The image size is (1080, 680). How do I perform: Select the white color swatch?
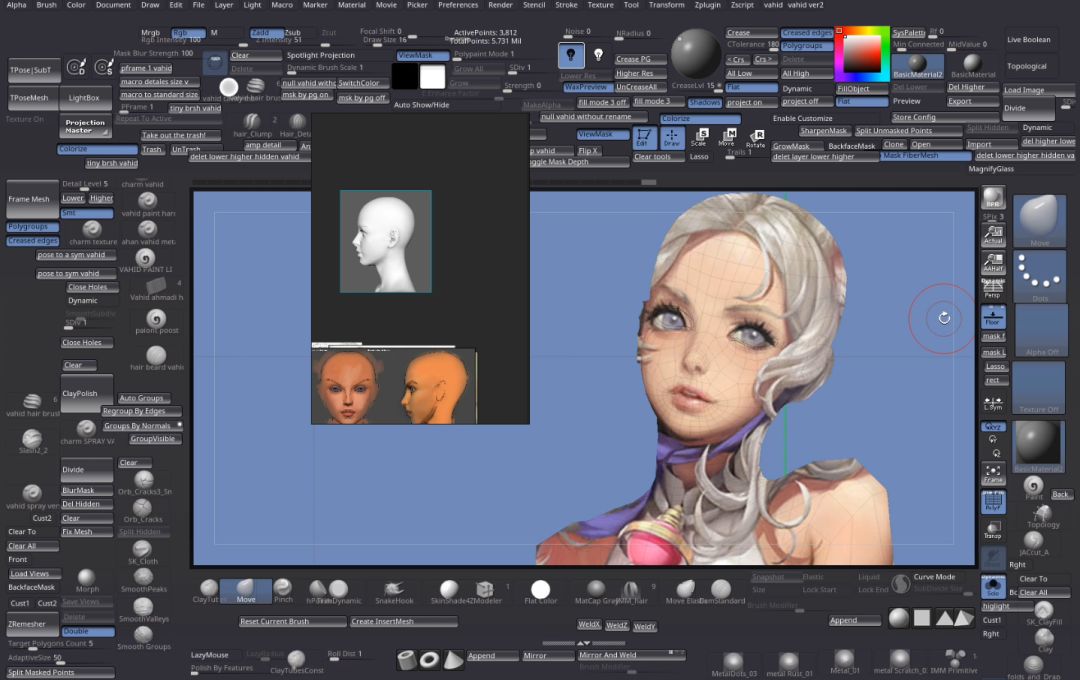pos(433,76)
